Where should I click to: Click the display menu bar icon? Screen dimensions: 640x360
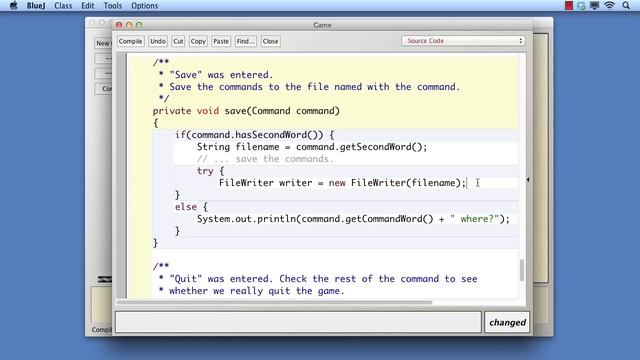(x=595, y=6)
